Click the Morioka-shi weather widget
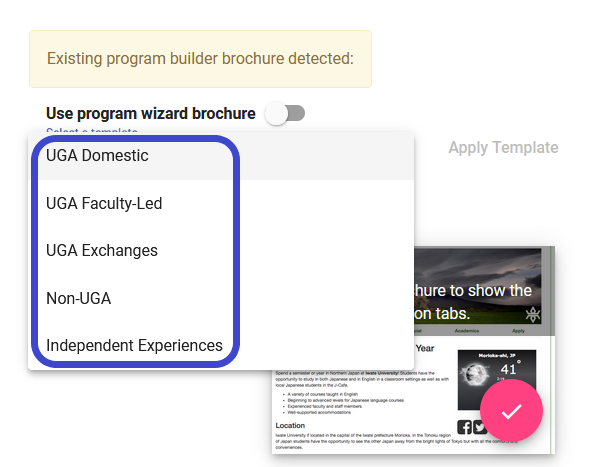 [x=497, y=380]
